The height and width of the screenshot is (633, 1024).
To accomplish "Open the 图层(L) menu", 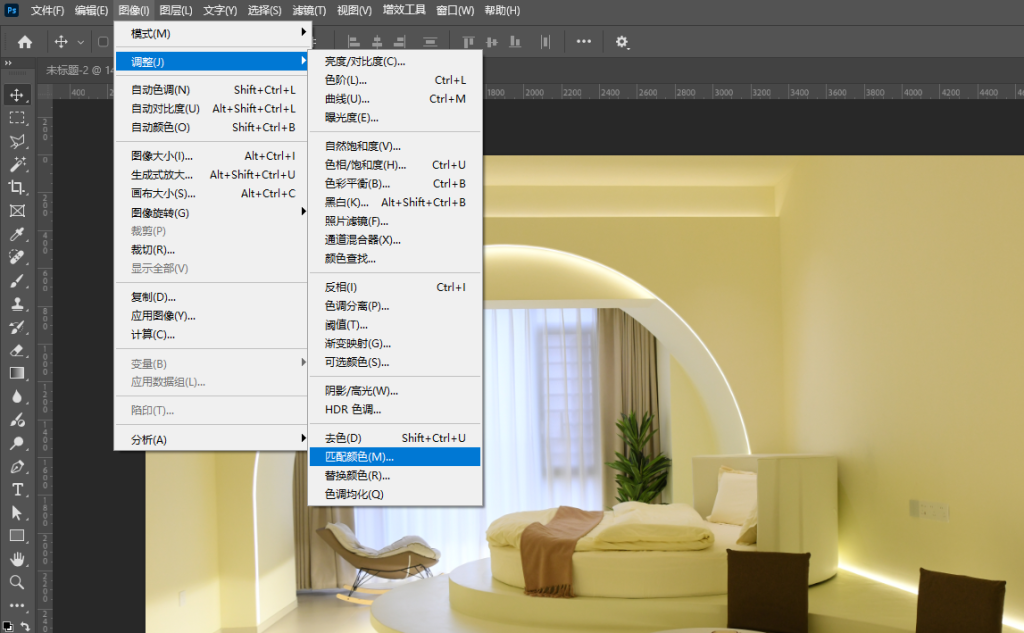I will (176, 10).
